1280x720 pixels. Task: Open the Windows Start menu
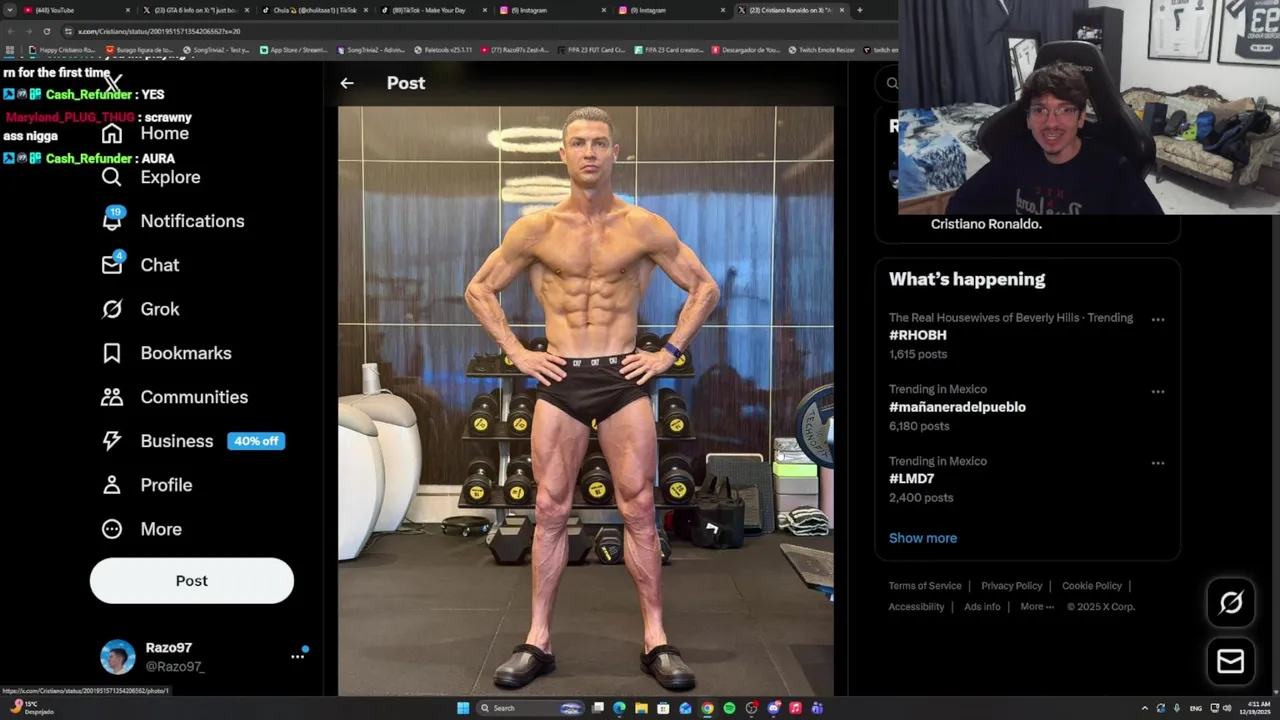click(x=463, y=708)
